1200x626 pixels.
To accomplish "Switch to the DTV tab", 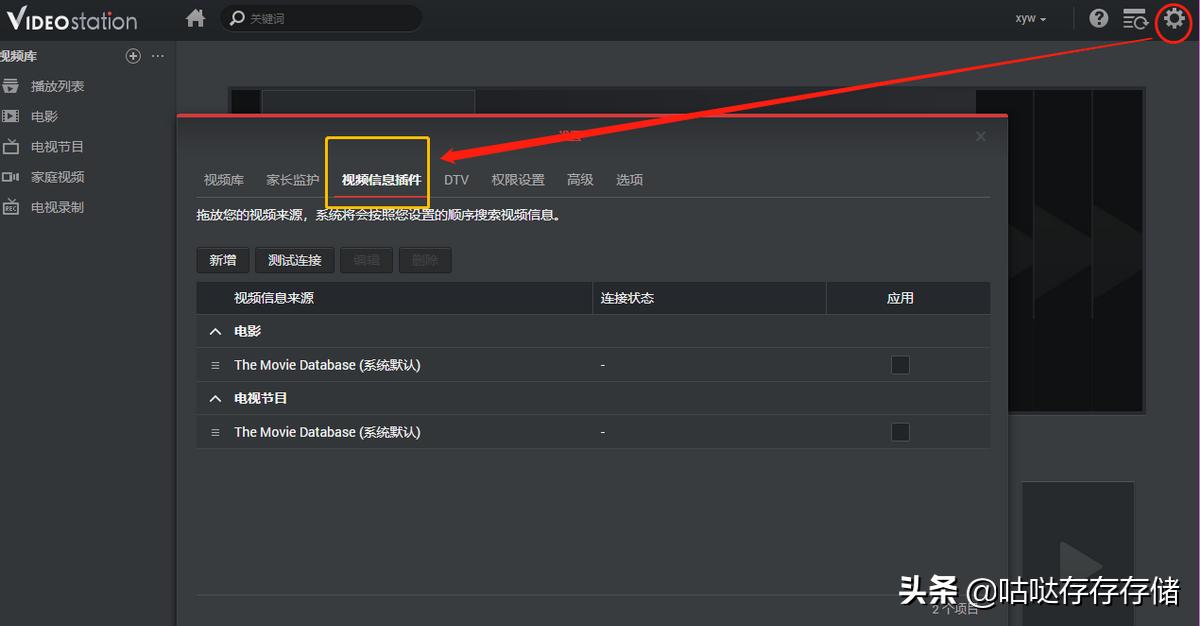I will point(456,180).
